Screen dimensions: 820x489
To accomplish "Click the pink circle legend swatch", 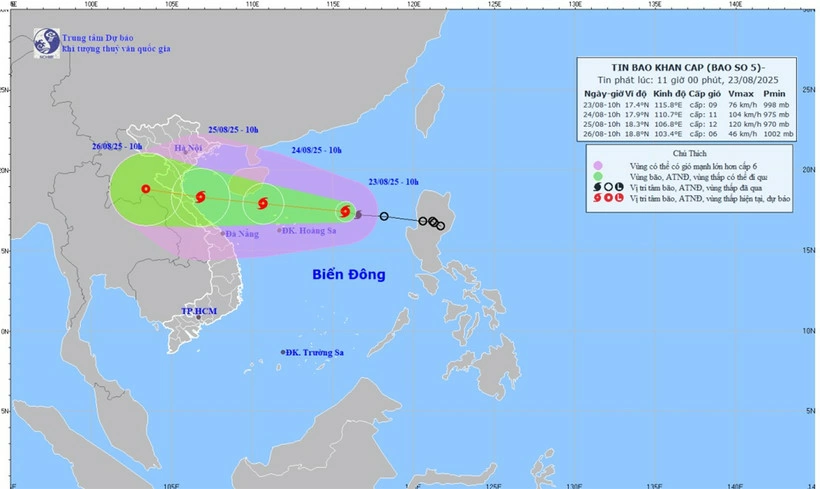I will 597,166.
